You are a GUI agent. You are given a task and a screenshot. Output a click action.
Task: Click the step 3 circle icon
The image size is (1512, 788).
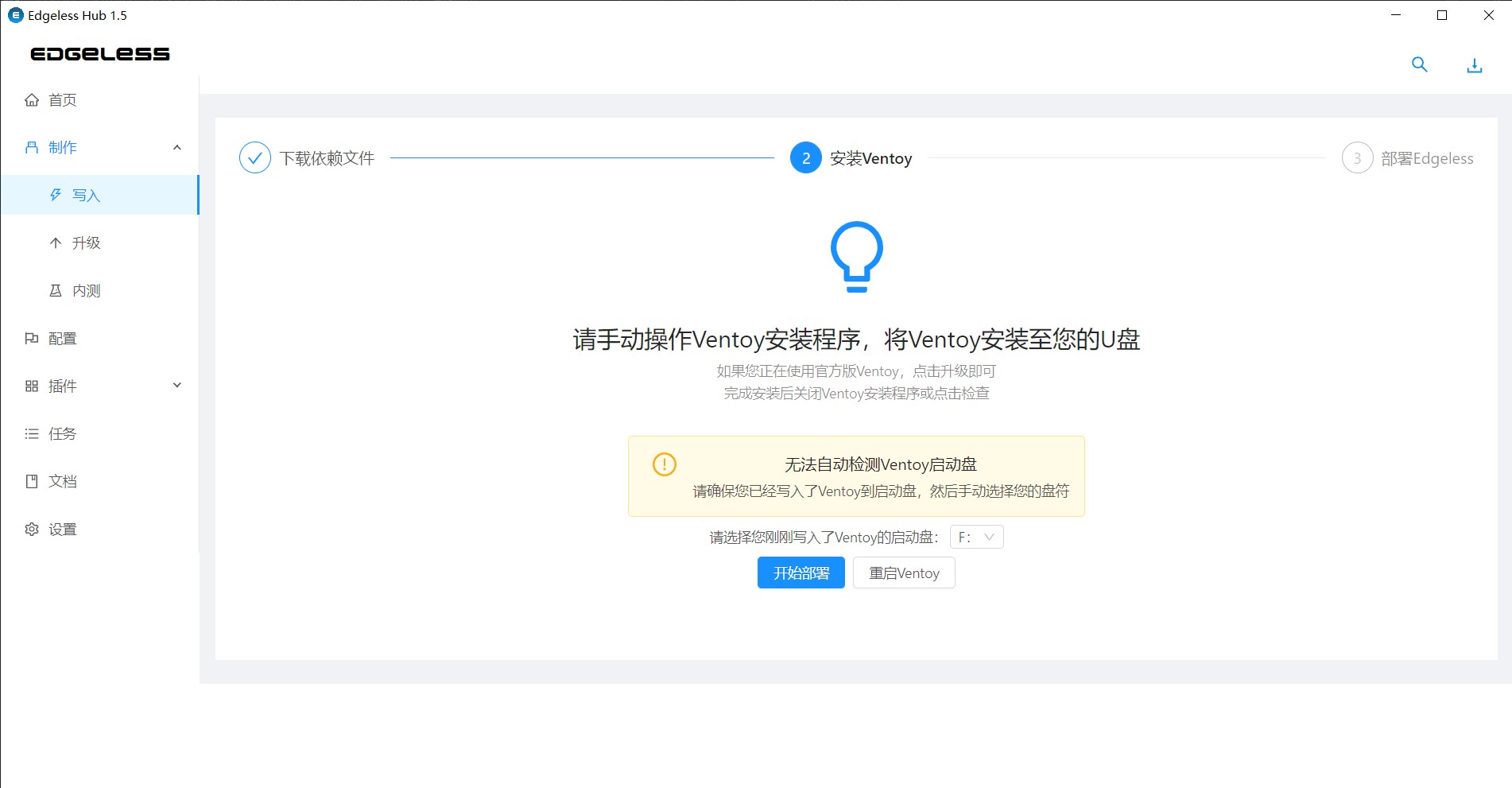pyautogui.click(x=1357, y=158)
